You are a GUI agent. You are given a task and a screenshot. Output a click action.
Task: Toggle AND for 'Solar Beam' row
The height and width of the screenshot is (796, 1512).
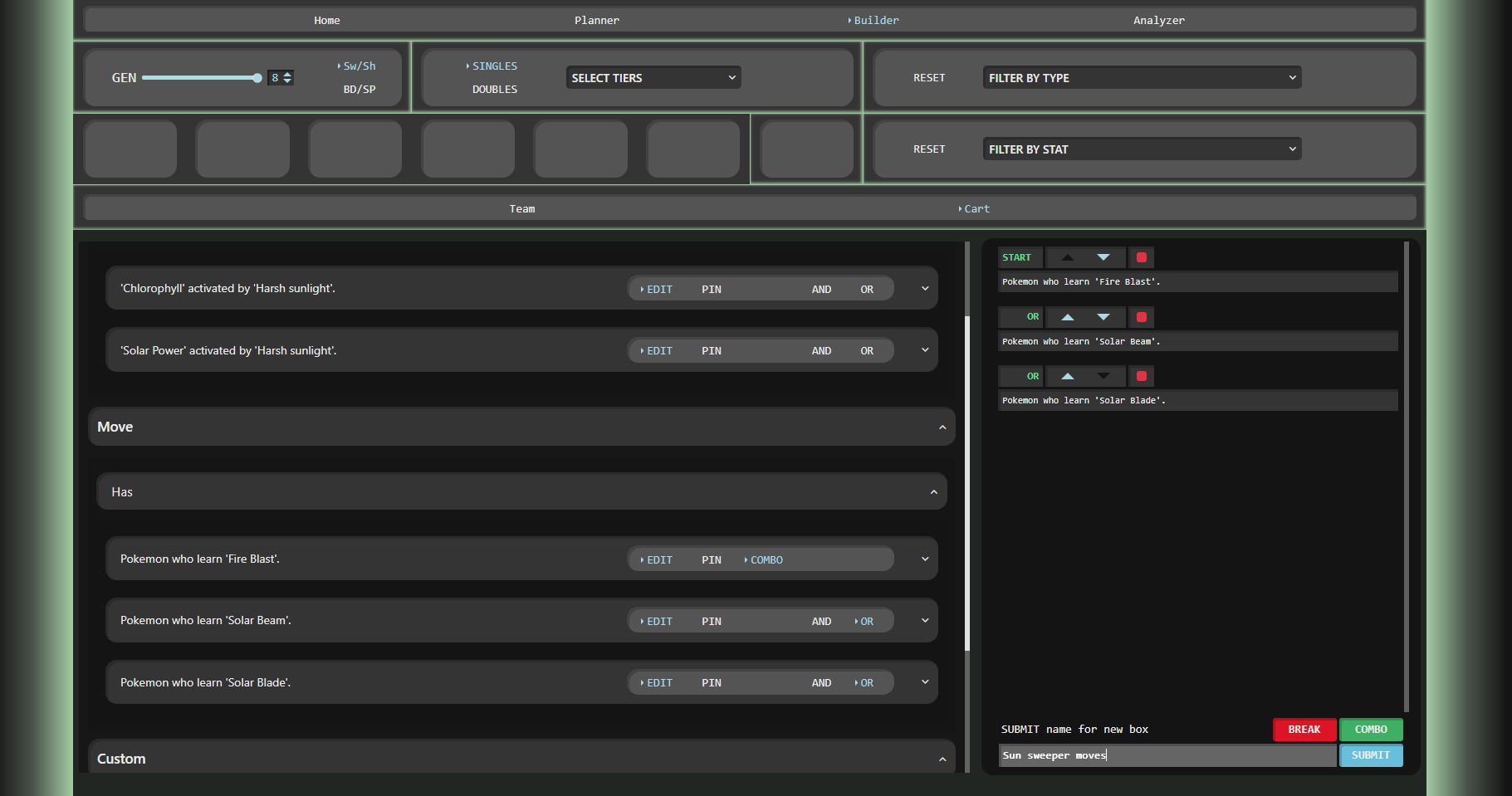pyautogui.click(x=821, y=622)
